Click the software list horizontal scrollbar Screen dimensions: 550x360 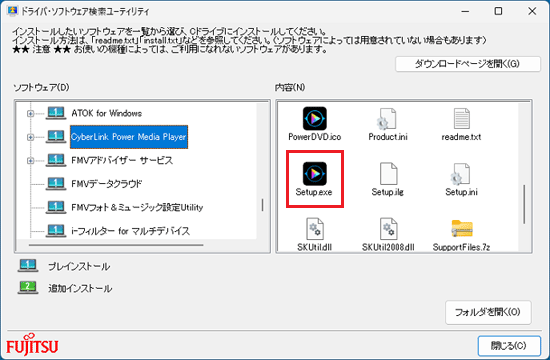pyautogui.click(x=116, y=245)
